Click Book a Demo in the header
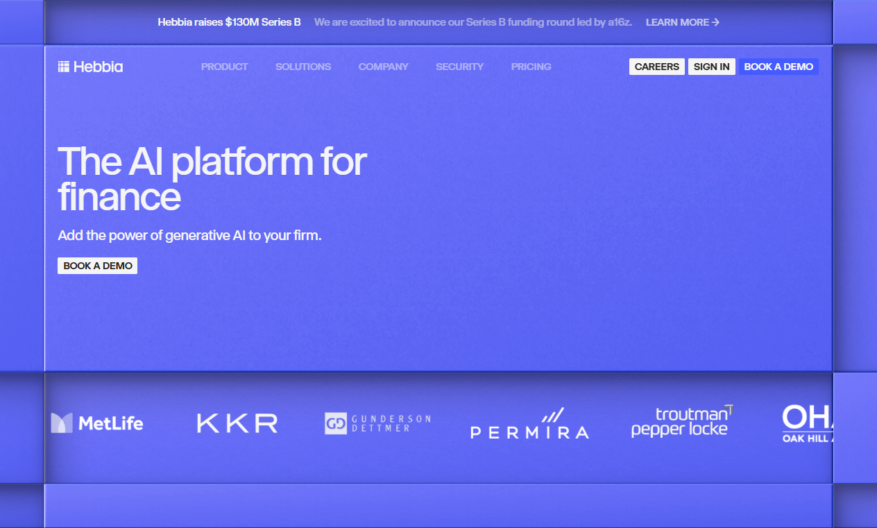 (779, 67)
